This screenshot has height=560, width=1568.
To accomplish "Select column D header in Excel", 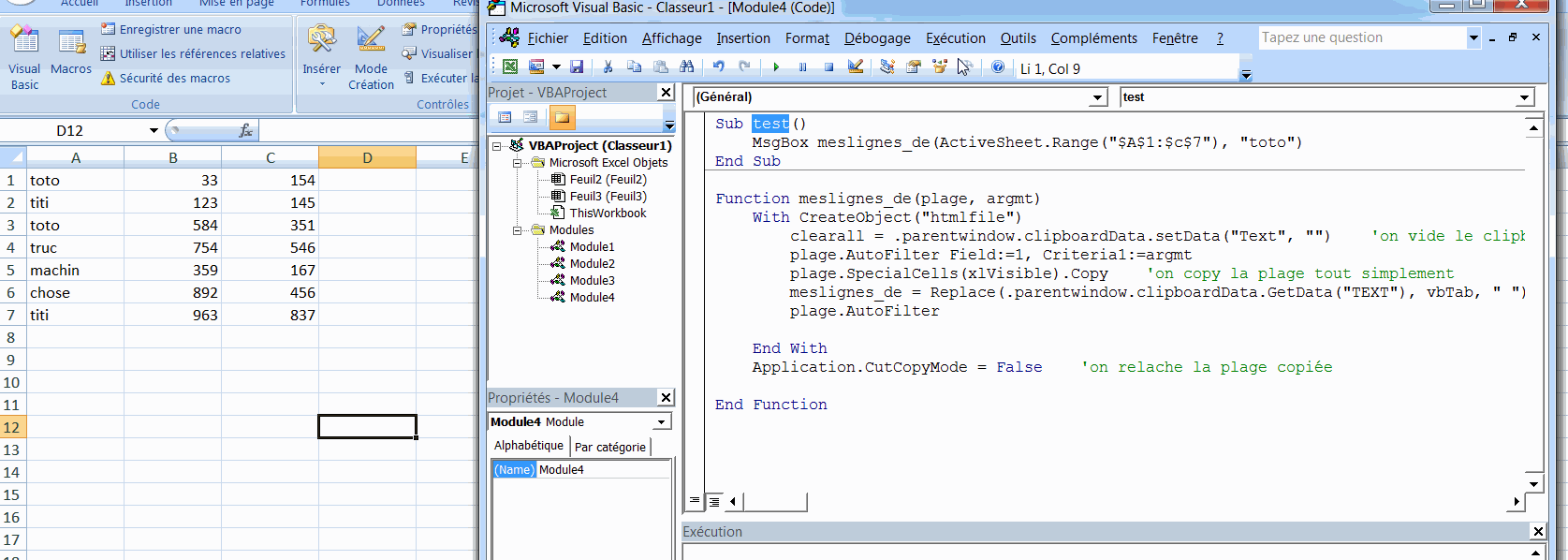I will pyautogui.click(x=367, y=157).
